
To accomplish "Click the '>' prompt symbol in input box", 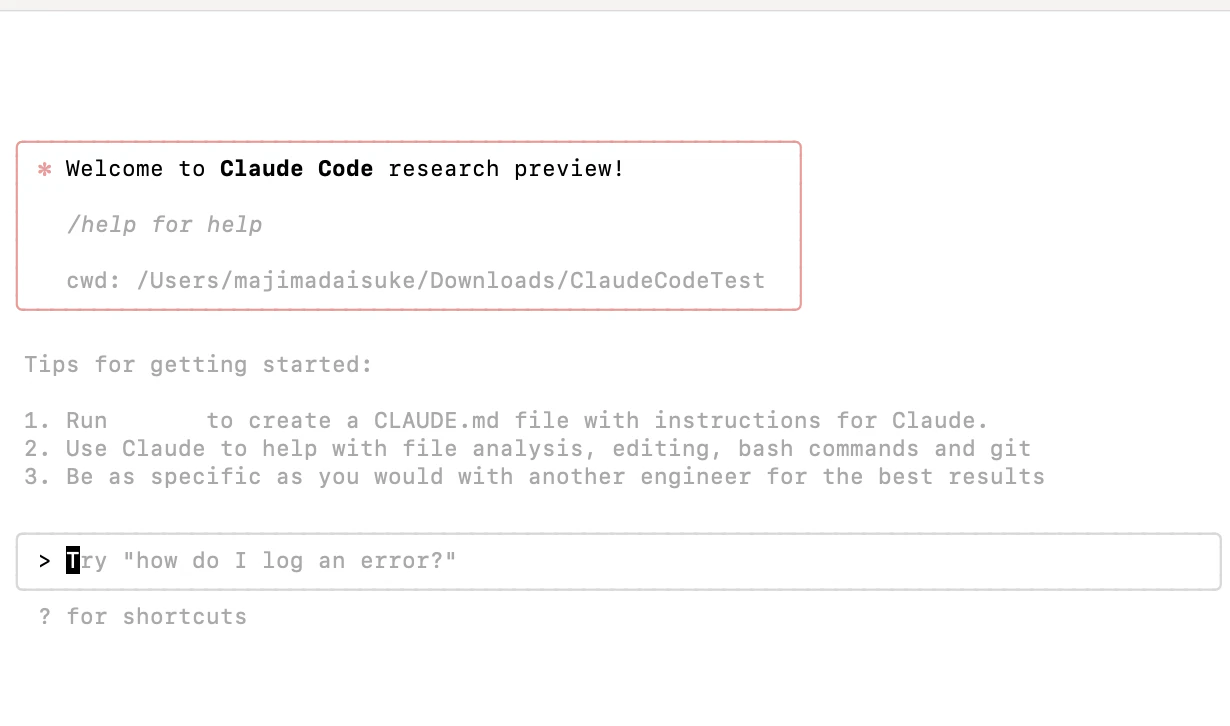I will 45,561.
